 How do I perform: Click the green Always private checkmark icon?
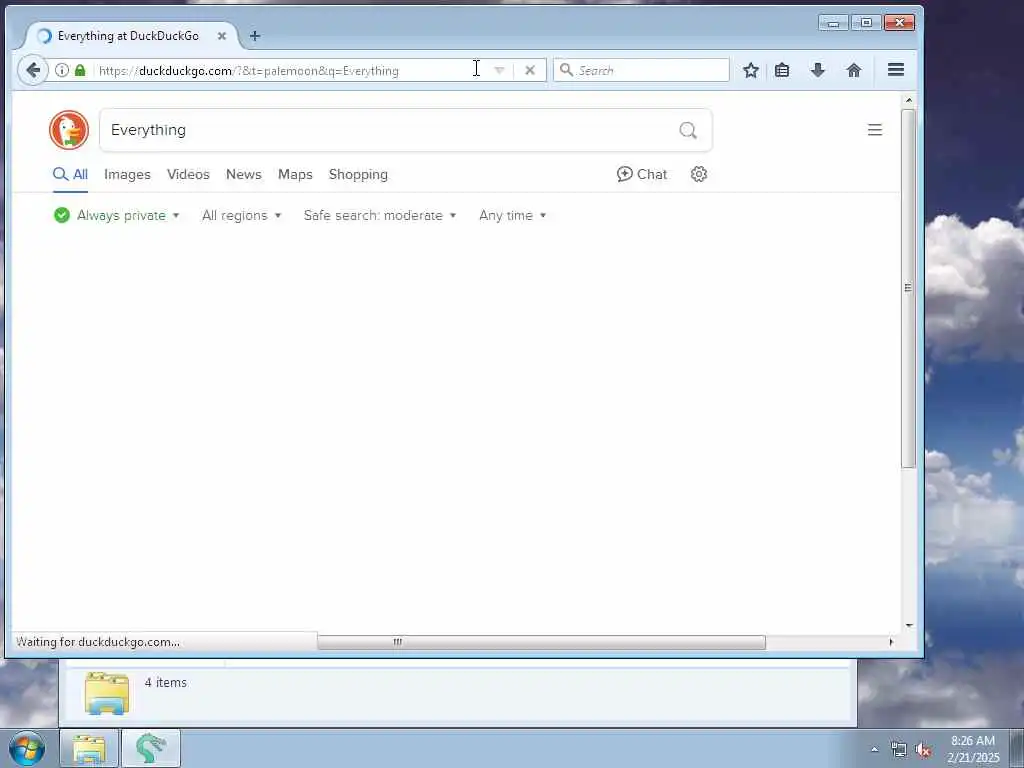62,215
